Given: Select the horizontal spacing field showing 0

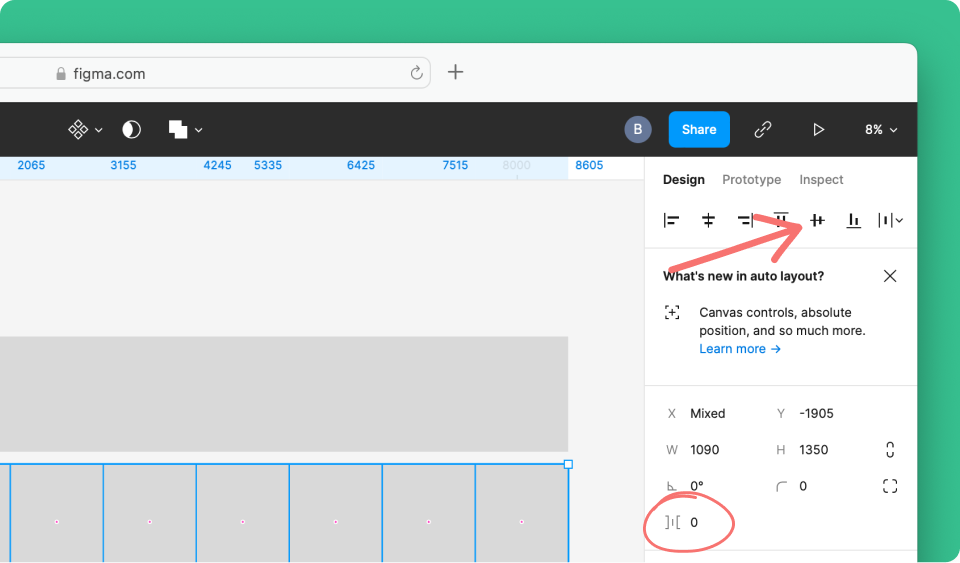Looking at the screenshot, I should 694,522.
